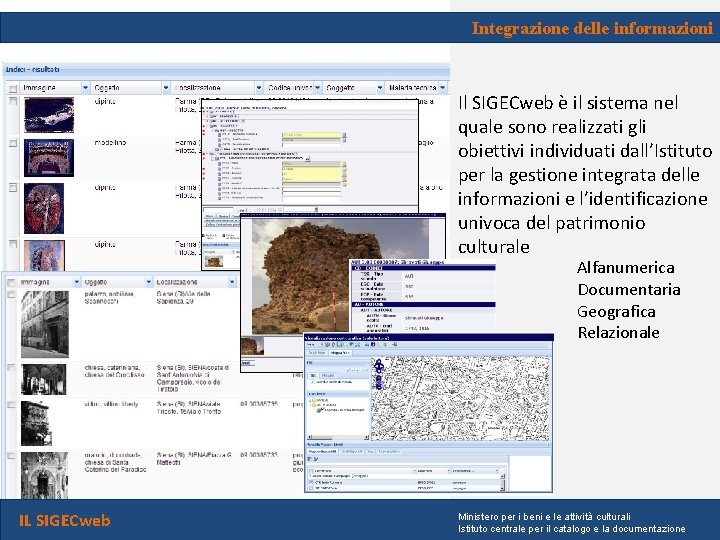
Task: Select the second tab in the map bottom panel
Action: click(352, 452)
